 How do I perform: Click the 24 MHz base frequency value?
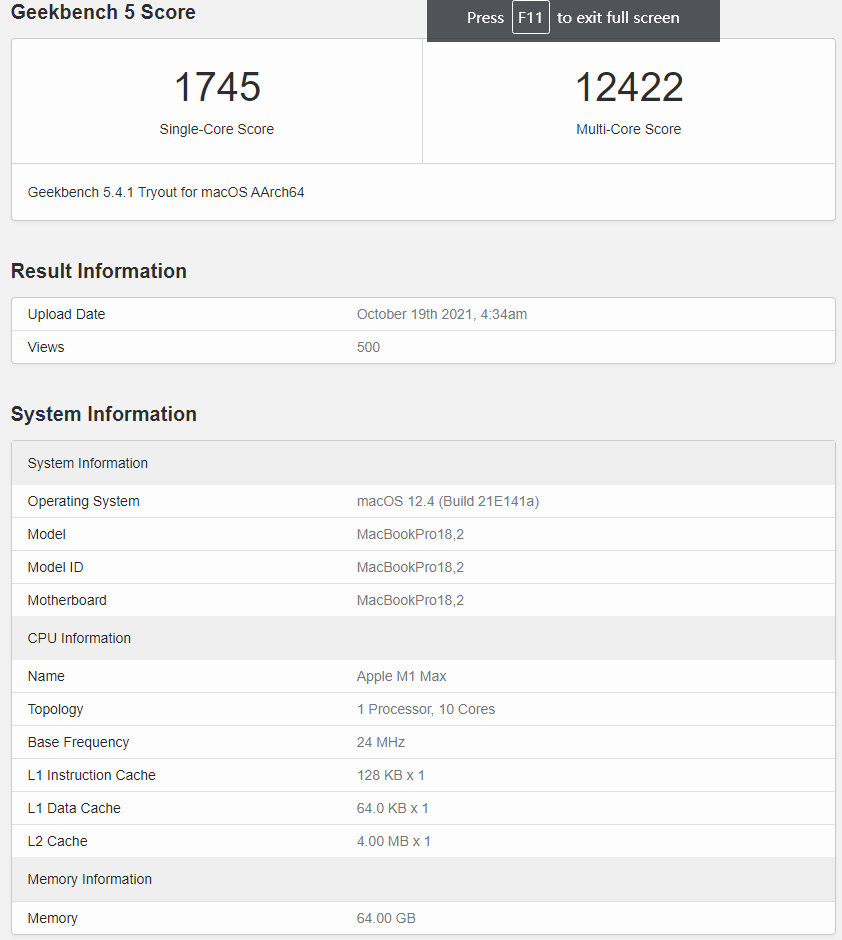coord(380,742)
